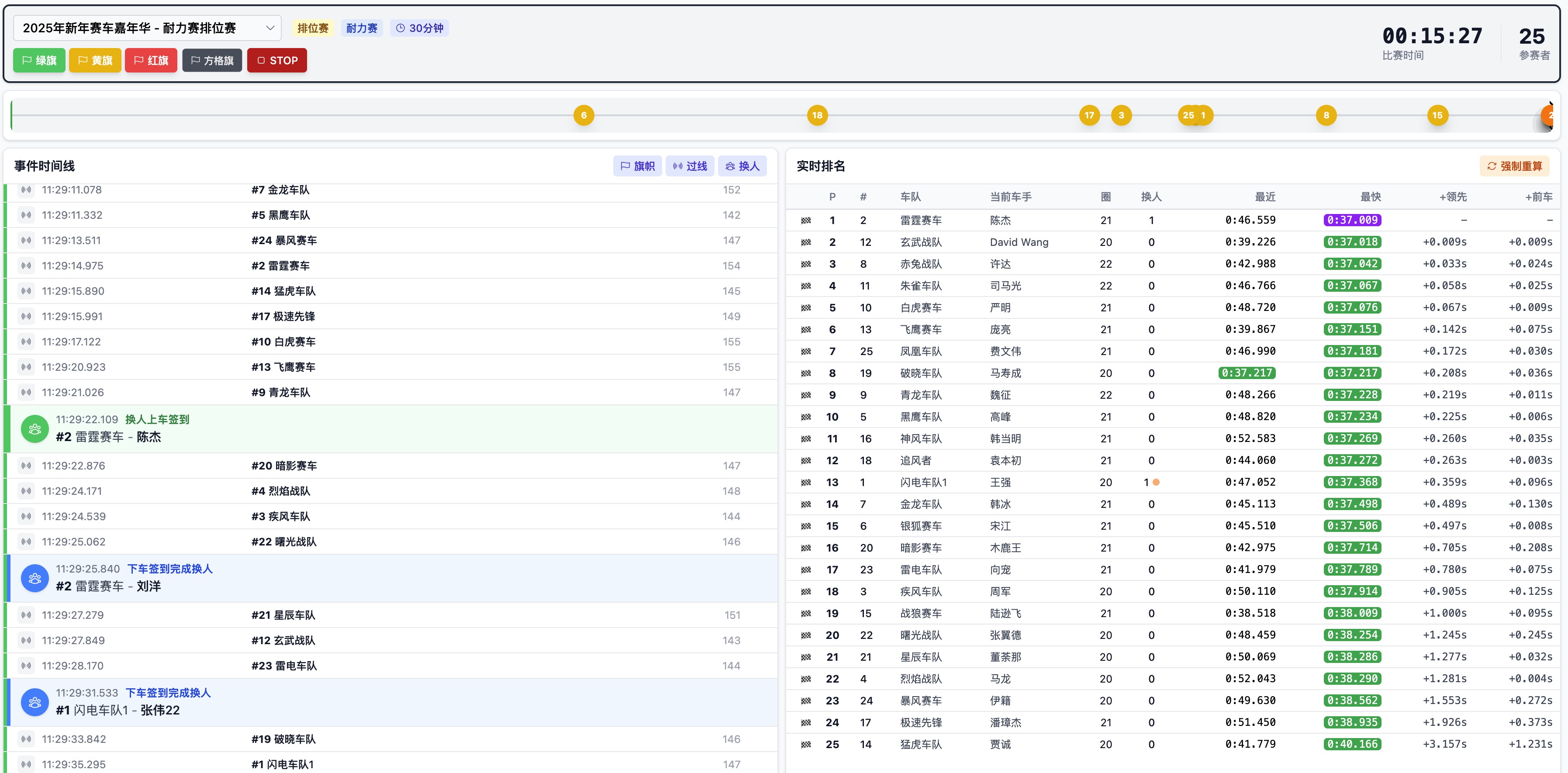Click purple fastest lap badge 0:37.009
Screen dimensions: 1568x773
tap(1352, 221)
